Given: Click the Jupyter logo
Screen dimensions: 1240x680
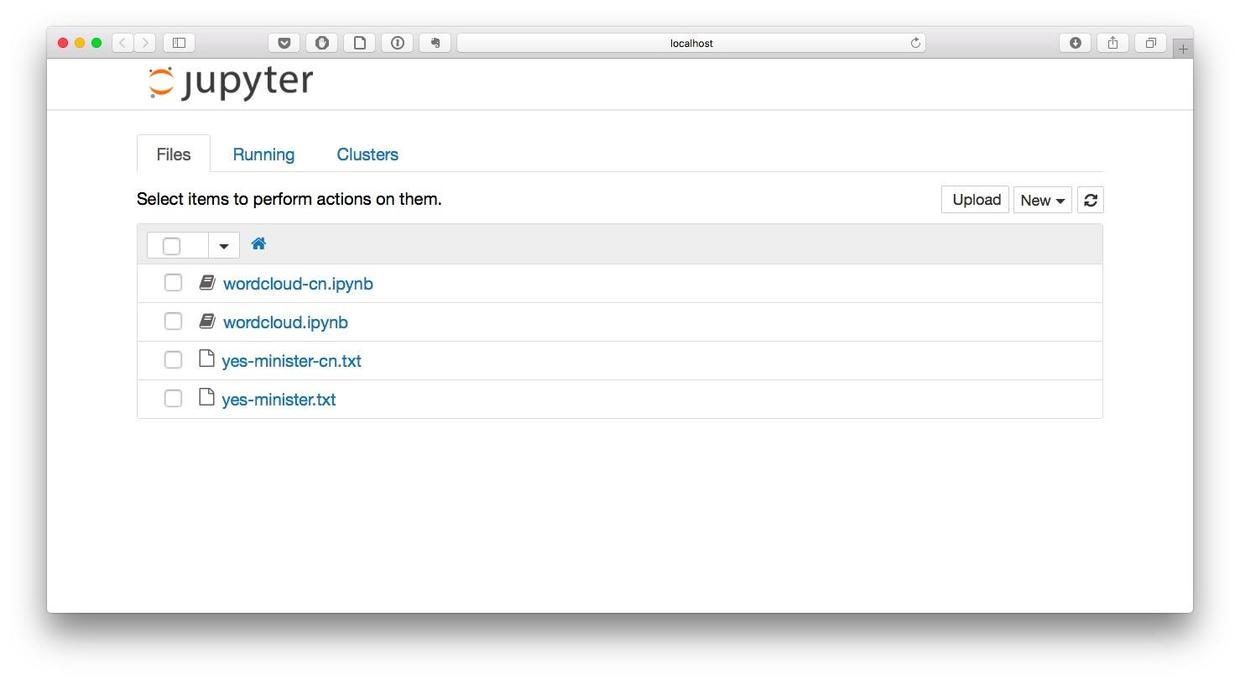Looking at the screenshot, I should click(230, 82).
